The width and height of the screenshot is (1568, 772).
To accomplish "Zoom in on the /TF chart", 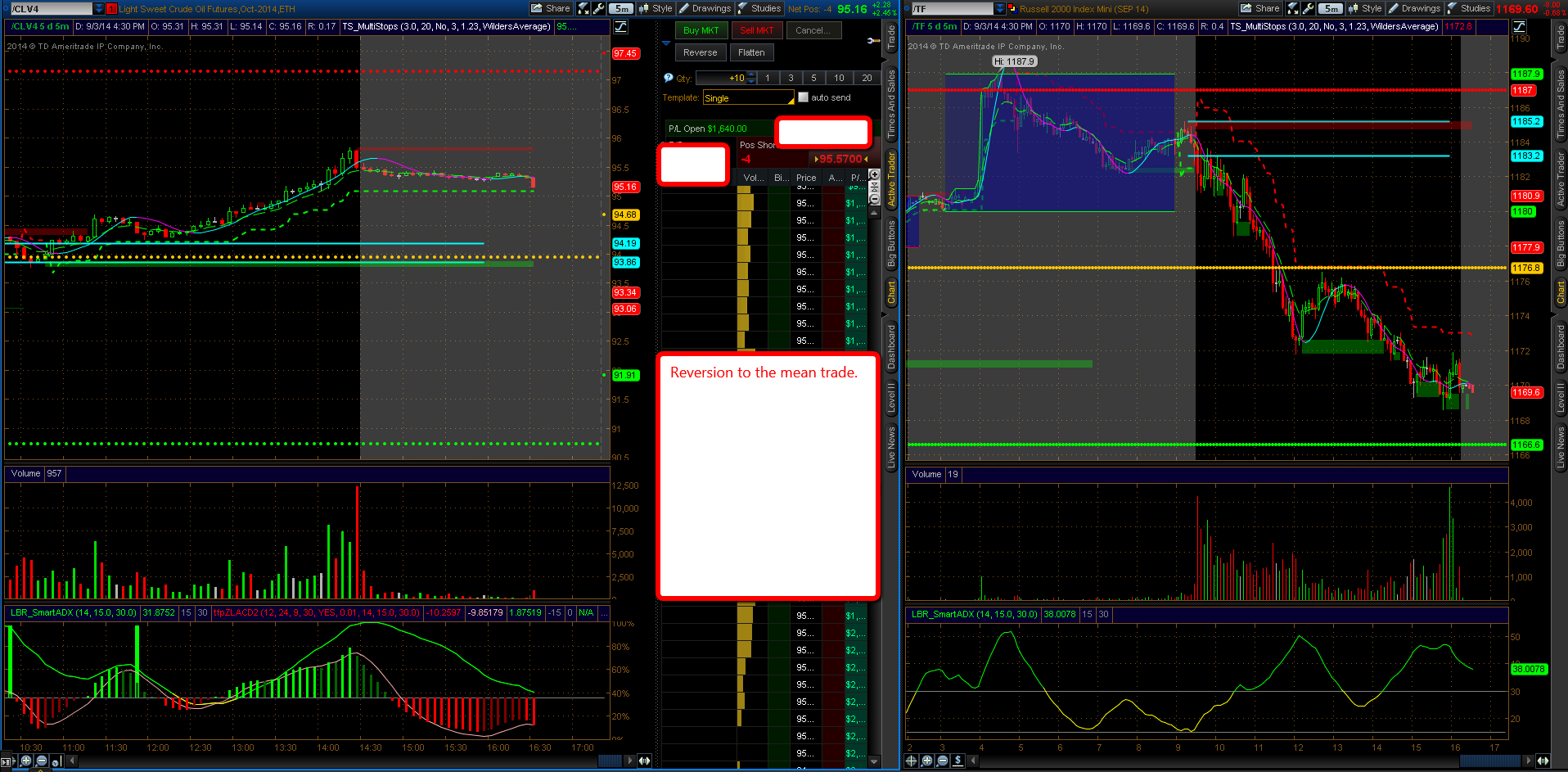I will click(926, 761).
